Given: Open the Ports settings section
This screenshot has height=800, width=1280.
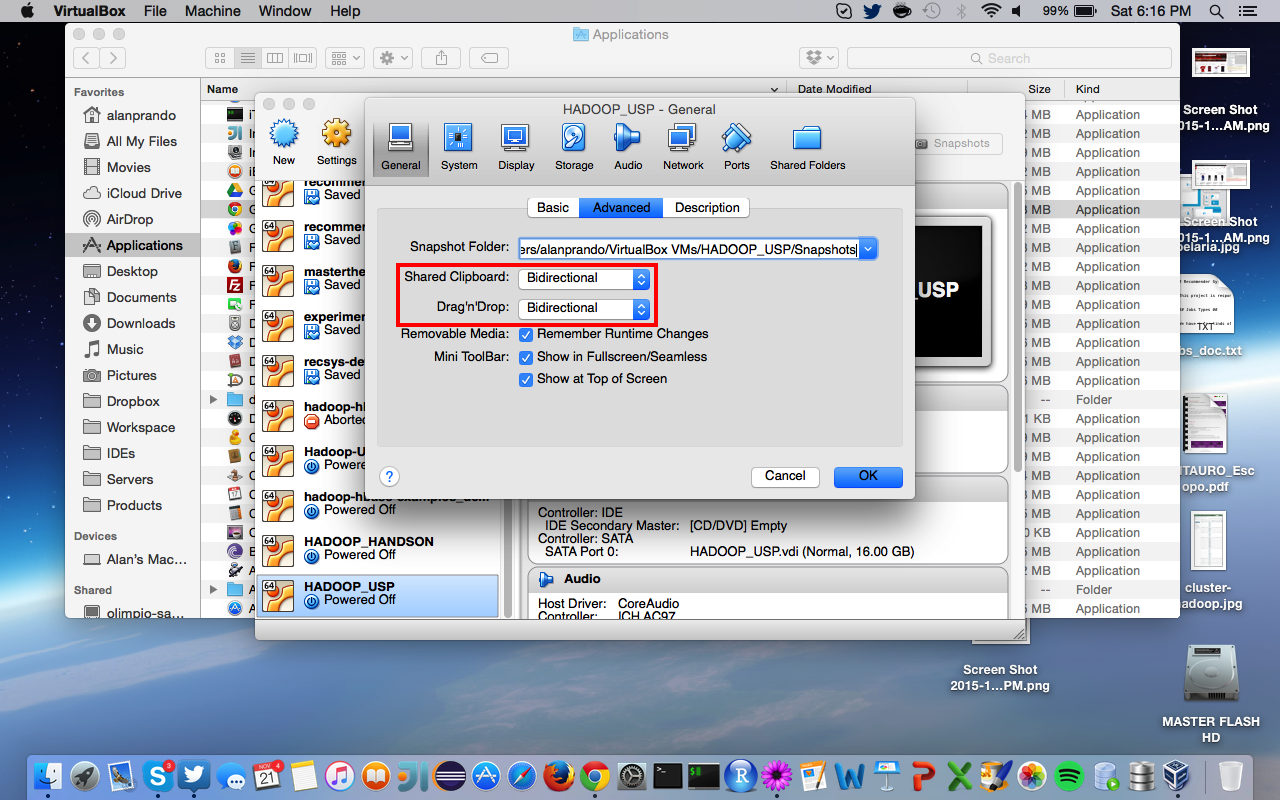Looking at the screenshot, I should pos(737,148).
